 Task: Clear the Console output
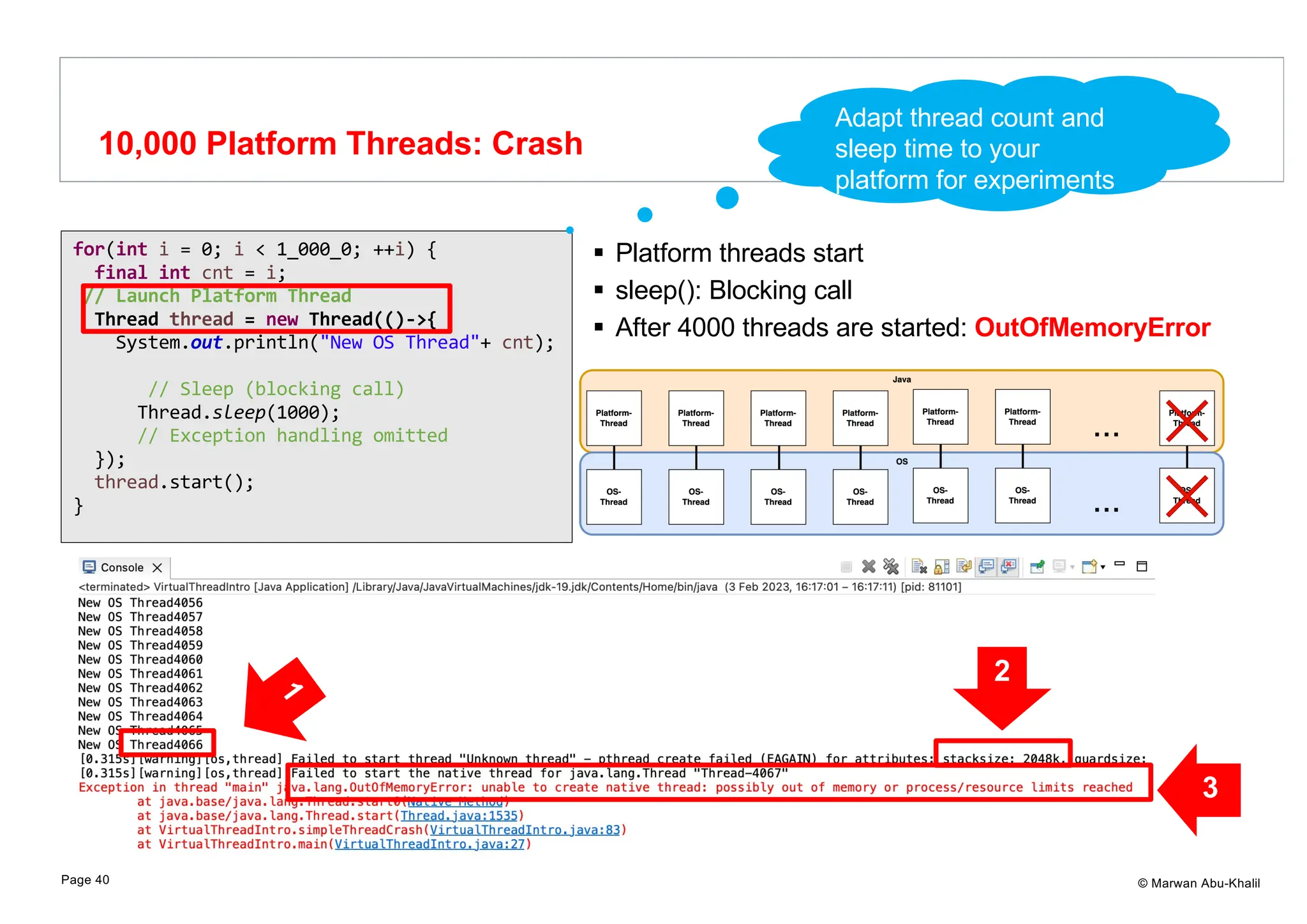pyautogui.click(x=919, y=567)
